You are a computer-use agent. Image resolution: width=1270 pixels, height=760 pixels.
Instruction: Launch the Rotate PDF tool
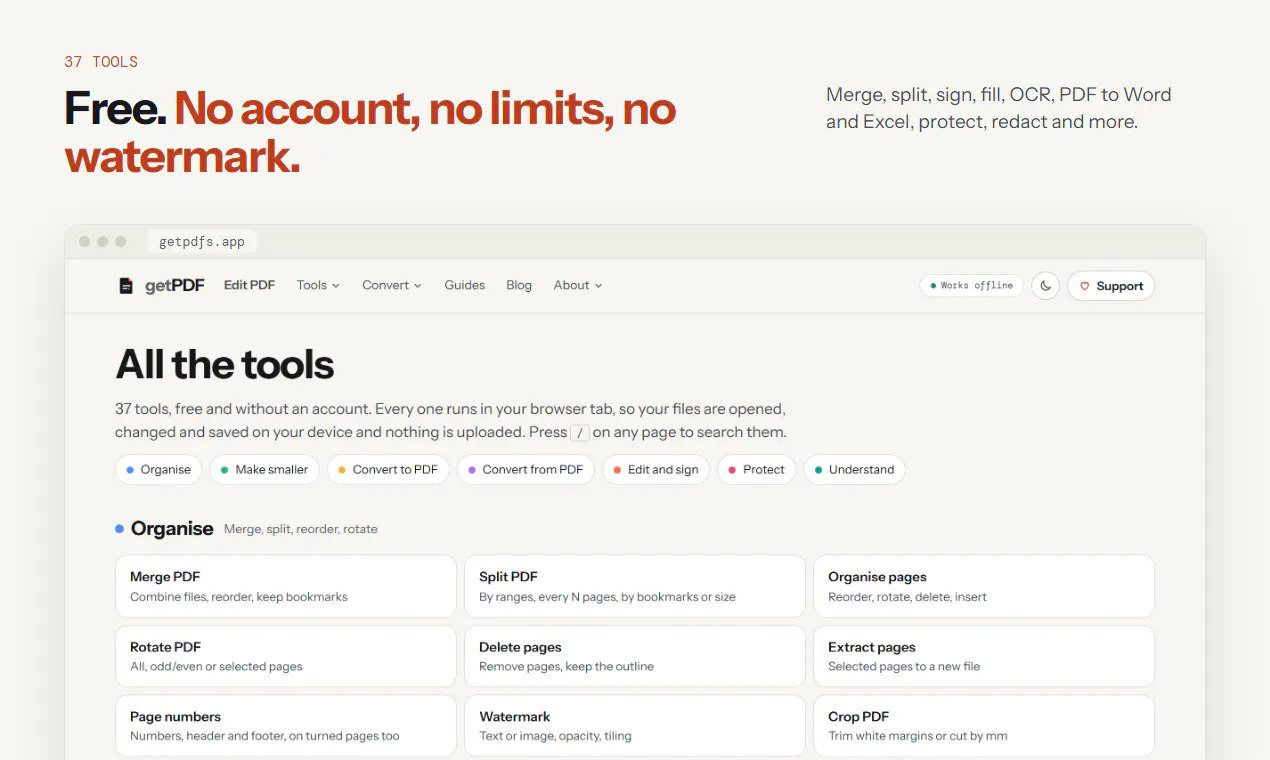286,657
